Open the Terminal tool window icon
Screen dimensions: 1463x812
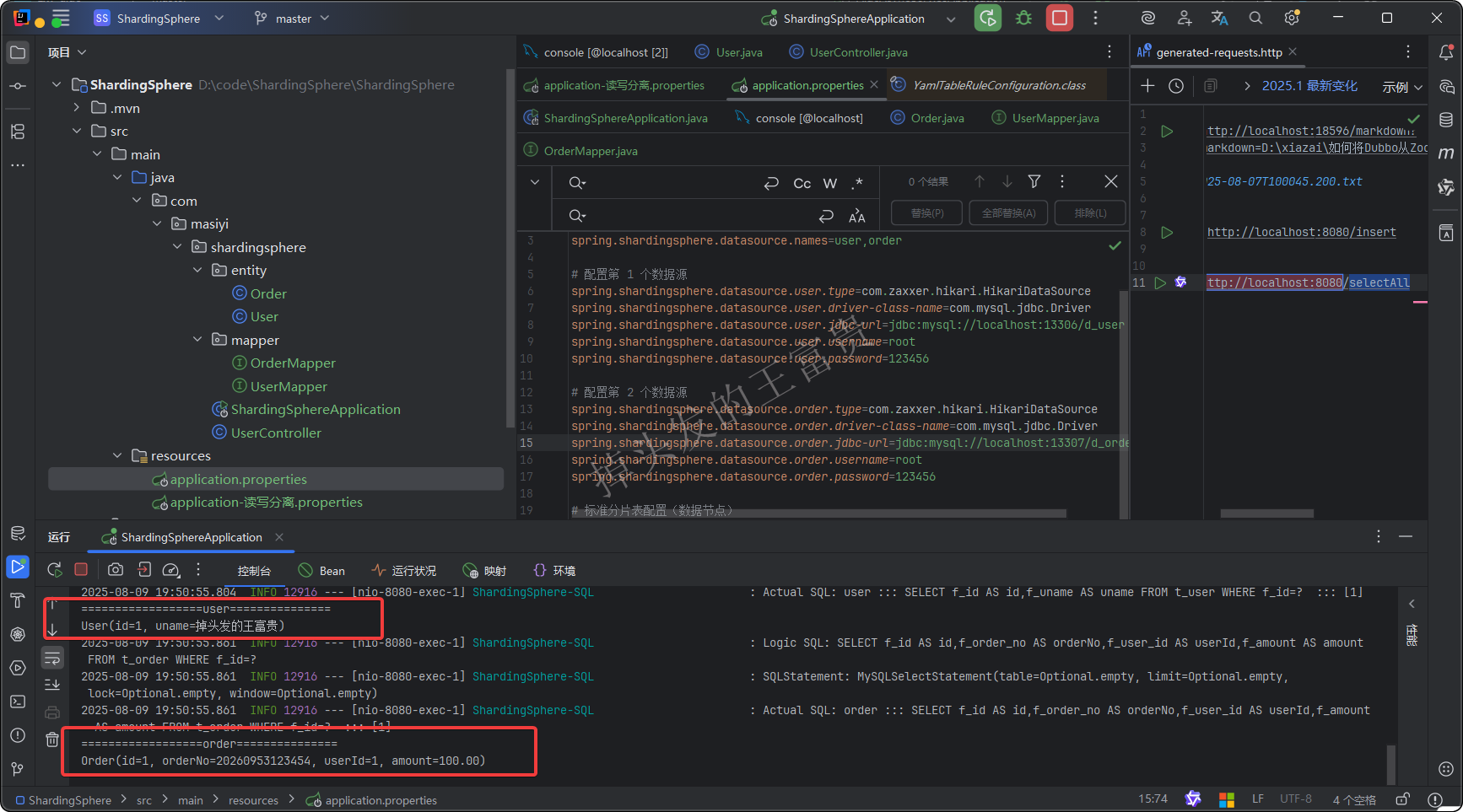(x=17, y=702)
